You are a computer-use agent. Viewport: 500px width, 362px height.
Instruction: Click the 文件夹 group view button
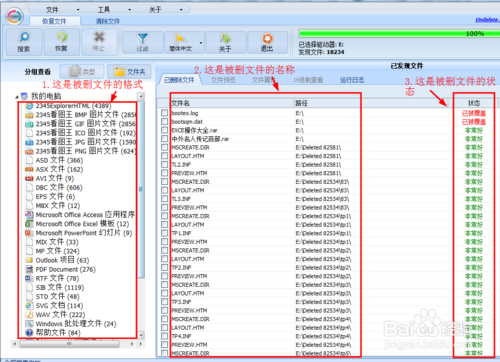129,71
